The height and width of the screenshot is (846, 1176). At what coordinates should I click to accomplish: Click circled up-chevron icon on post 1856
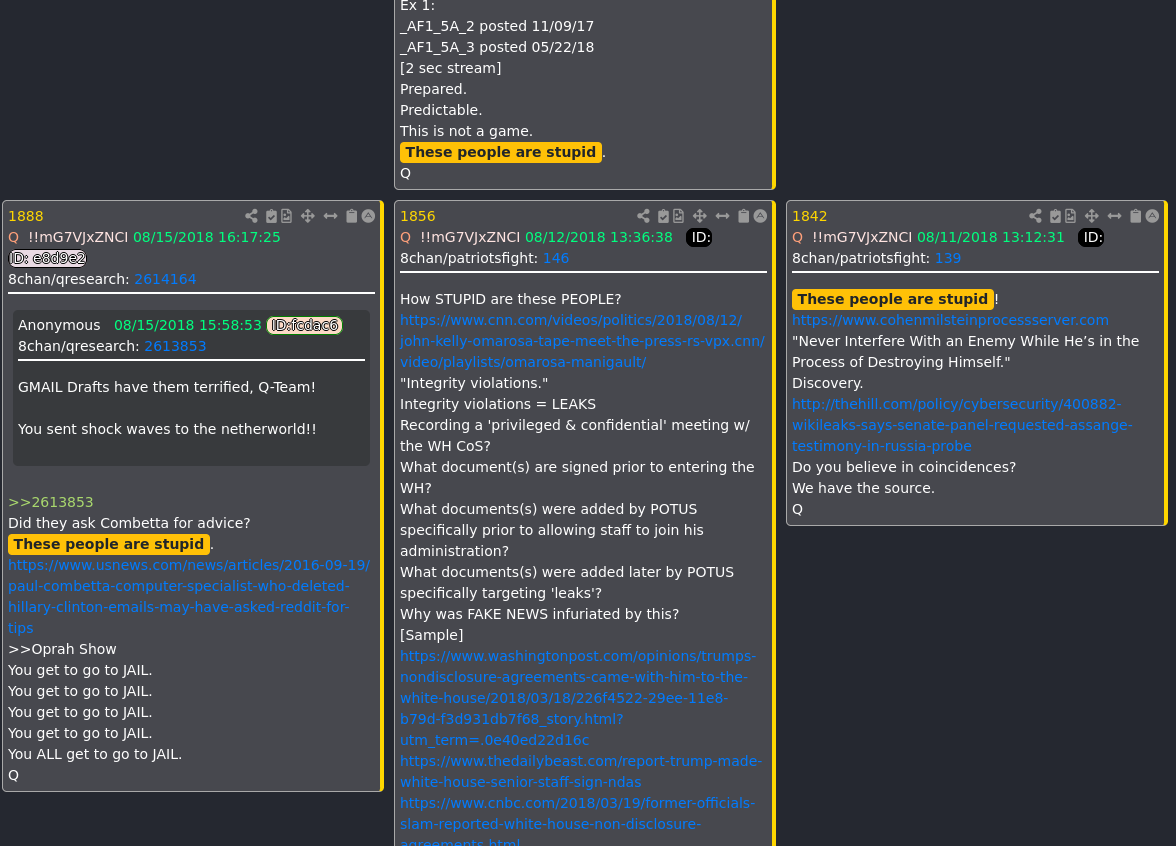point(760,216)
